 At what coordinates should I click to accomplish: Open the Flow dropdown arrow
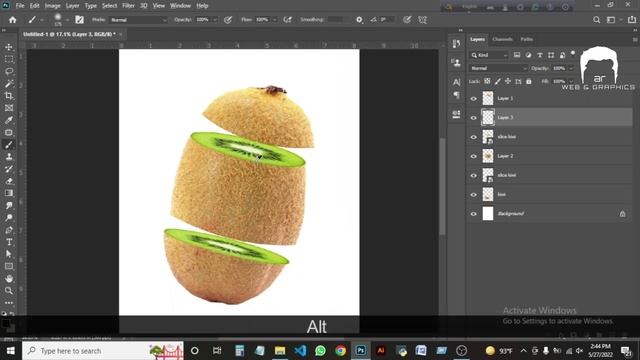click(x=274, y=20)
